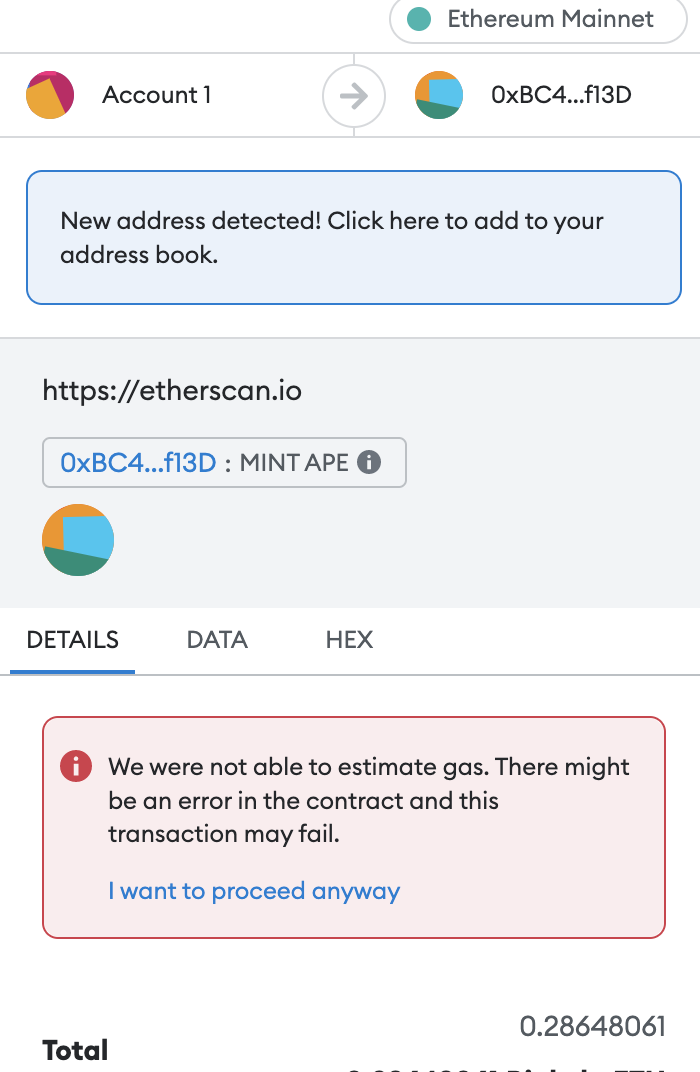Open the blue 0xBC4...f13D contract link
This screenshot has height=1072, width=700.
(138, 463)
